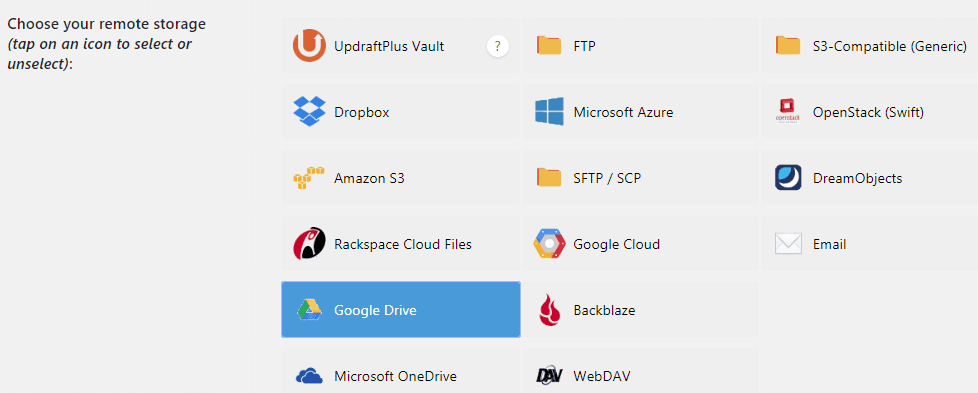Click the Backblaze text label

point(604,310)
